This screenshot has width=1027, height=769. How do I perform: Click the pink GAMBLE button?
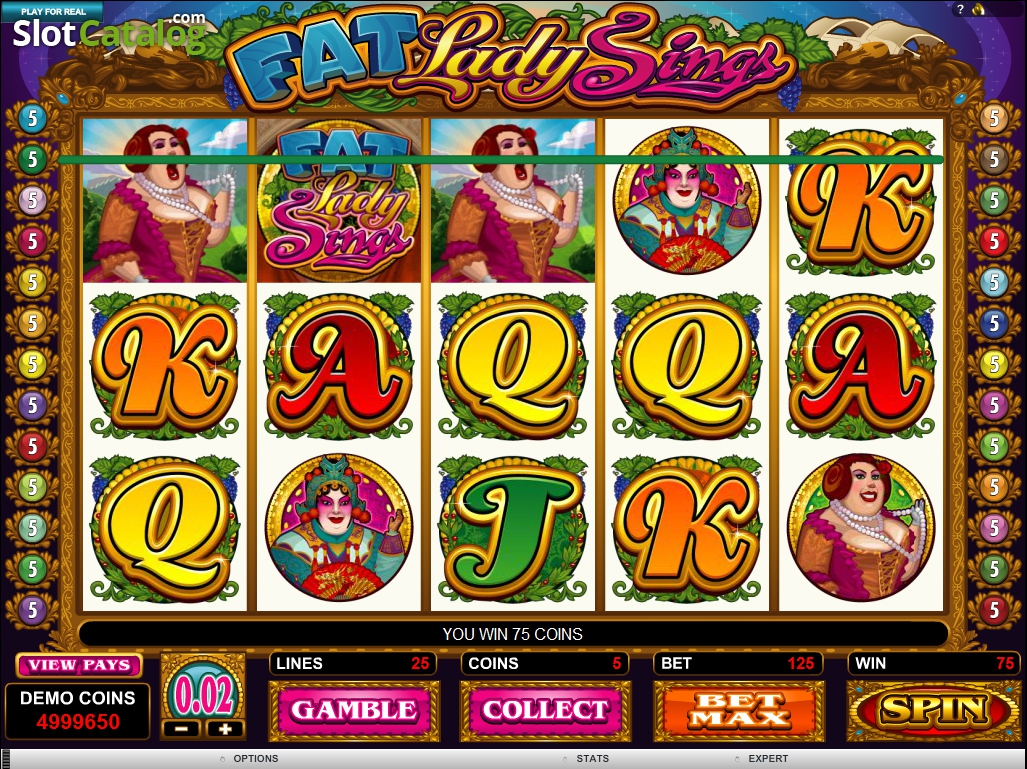(x=354, y=711)
